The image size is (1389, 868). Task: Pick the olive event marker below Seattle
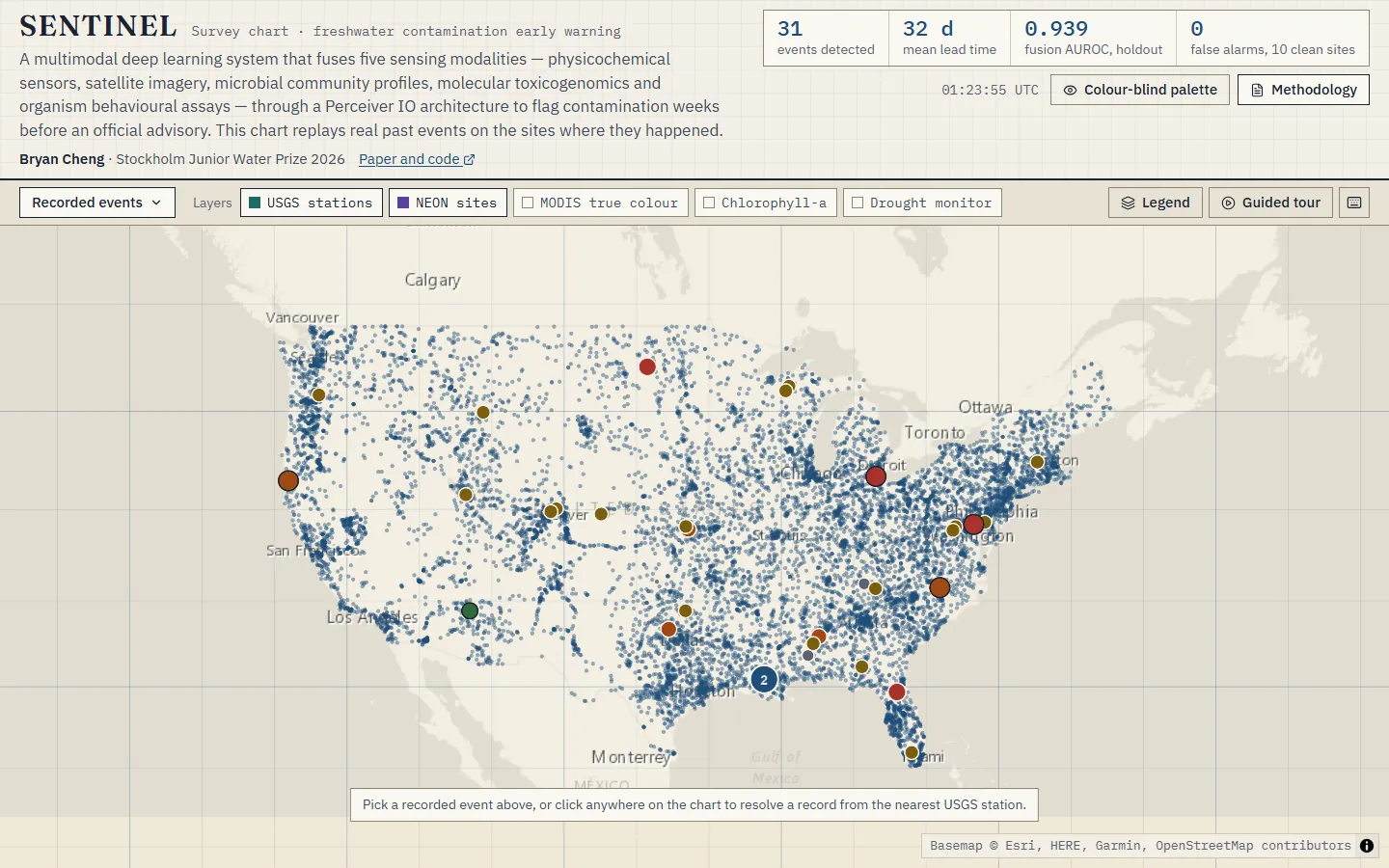(x=318, y=394)
